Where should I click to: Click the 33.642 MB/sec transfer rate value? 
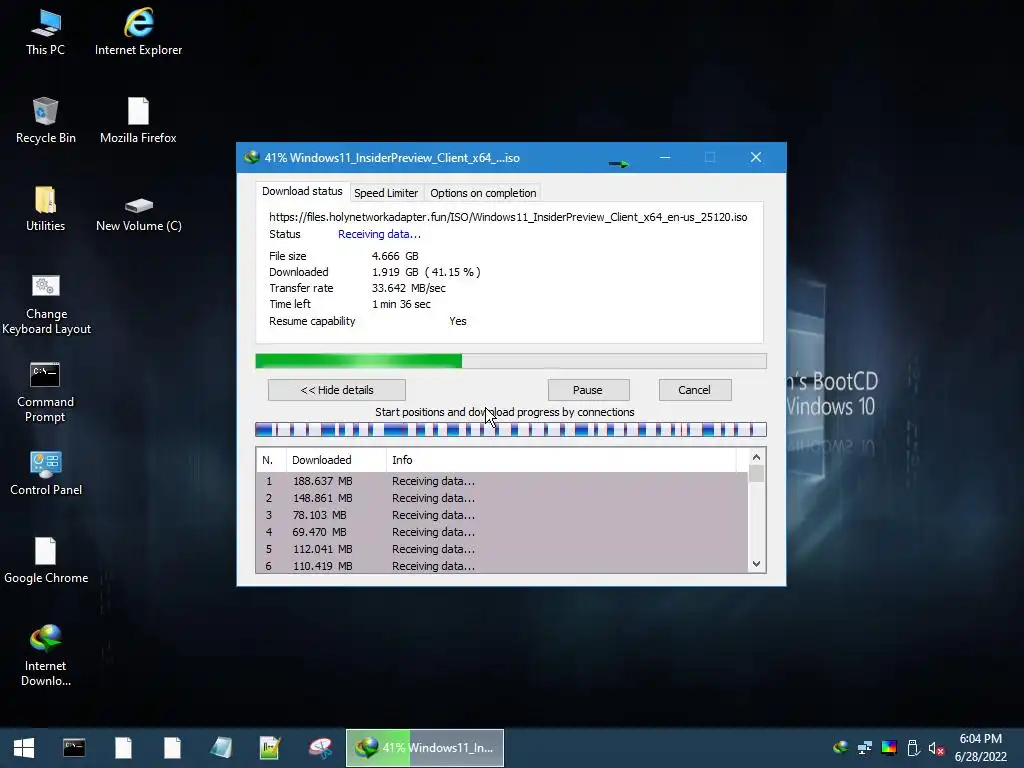(x=409, y=288)
